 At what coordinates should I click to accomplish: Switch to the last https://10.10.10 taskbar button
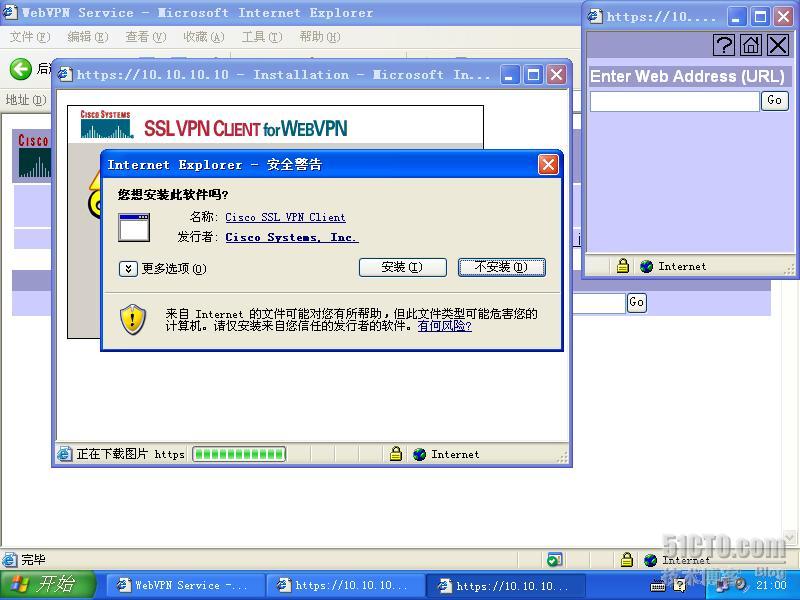click(x=507, y=585)
